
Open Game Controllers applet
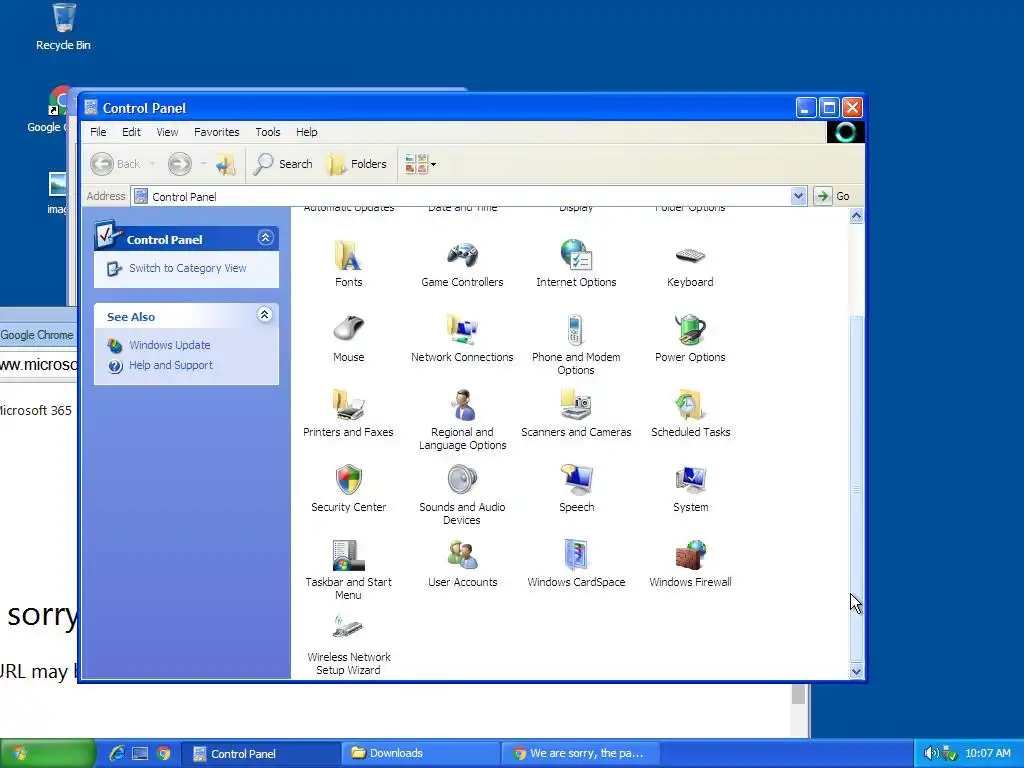(462, 264)
